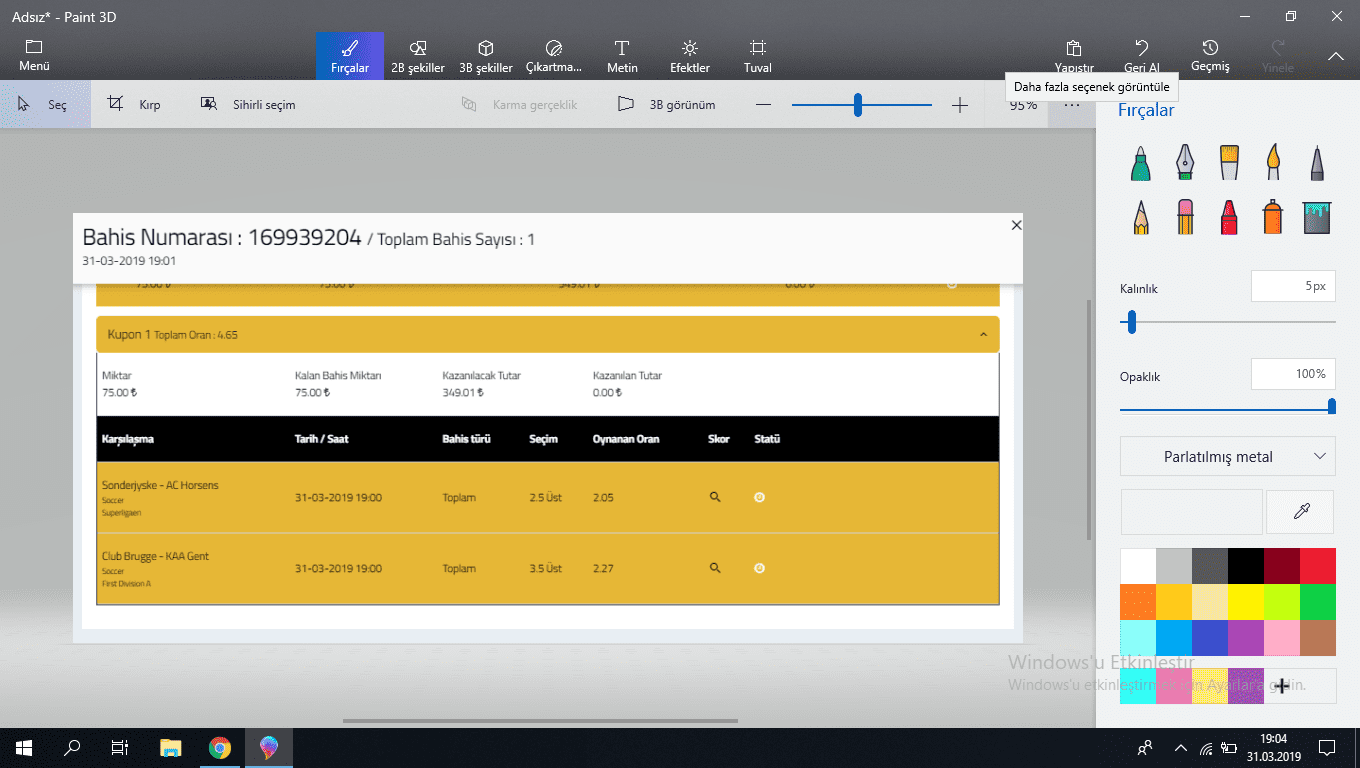This screenshot has width=1360, height=768.
Task: Switch to the Çıkartma stickers tab
Action: (554, 56)
